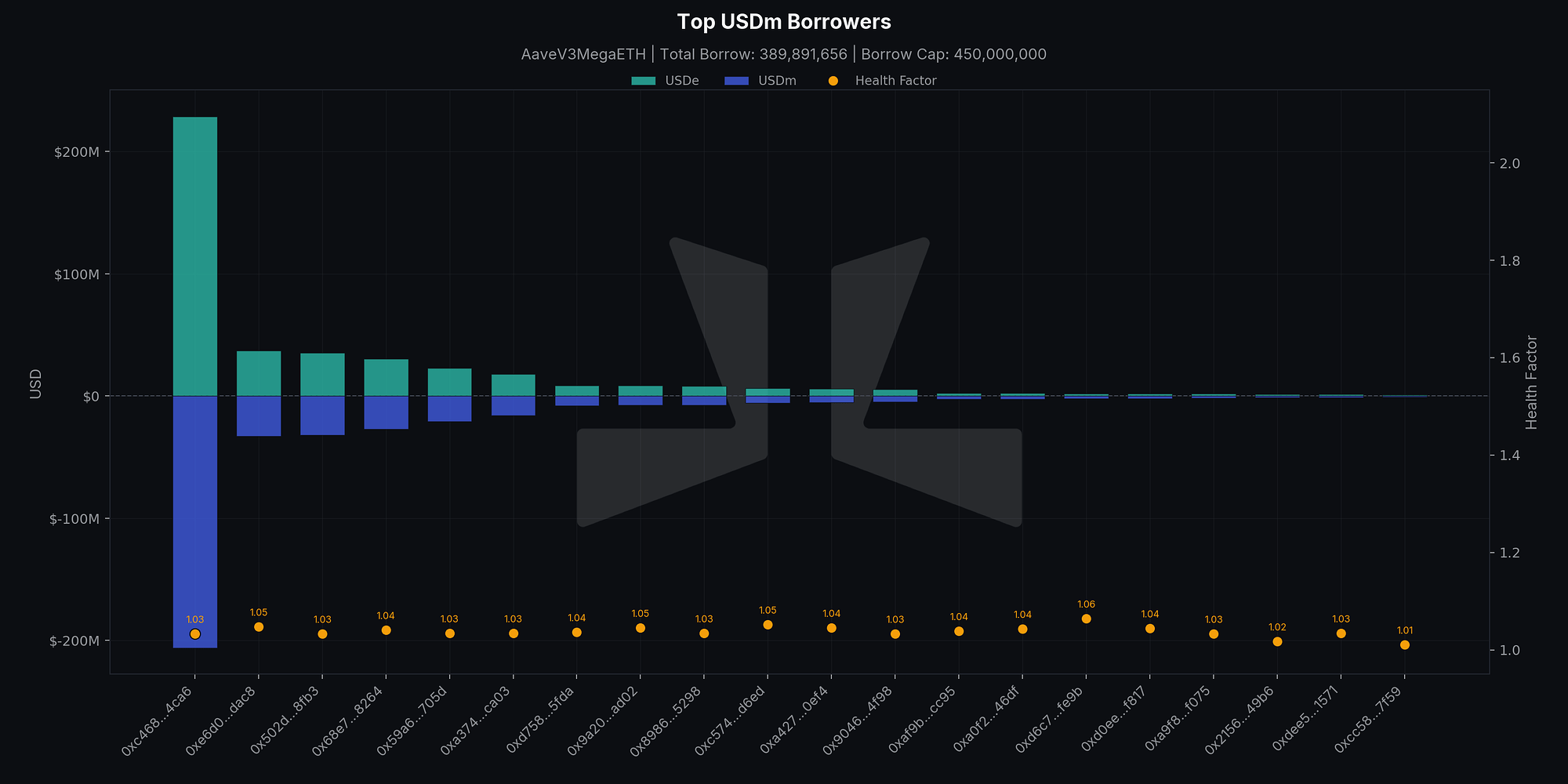Click the blue USDm bar for 0xe6d0...dac8
The image size is (1568, 784).
tap(259, 416)
